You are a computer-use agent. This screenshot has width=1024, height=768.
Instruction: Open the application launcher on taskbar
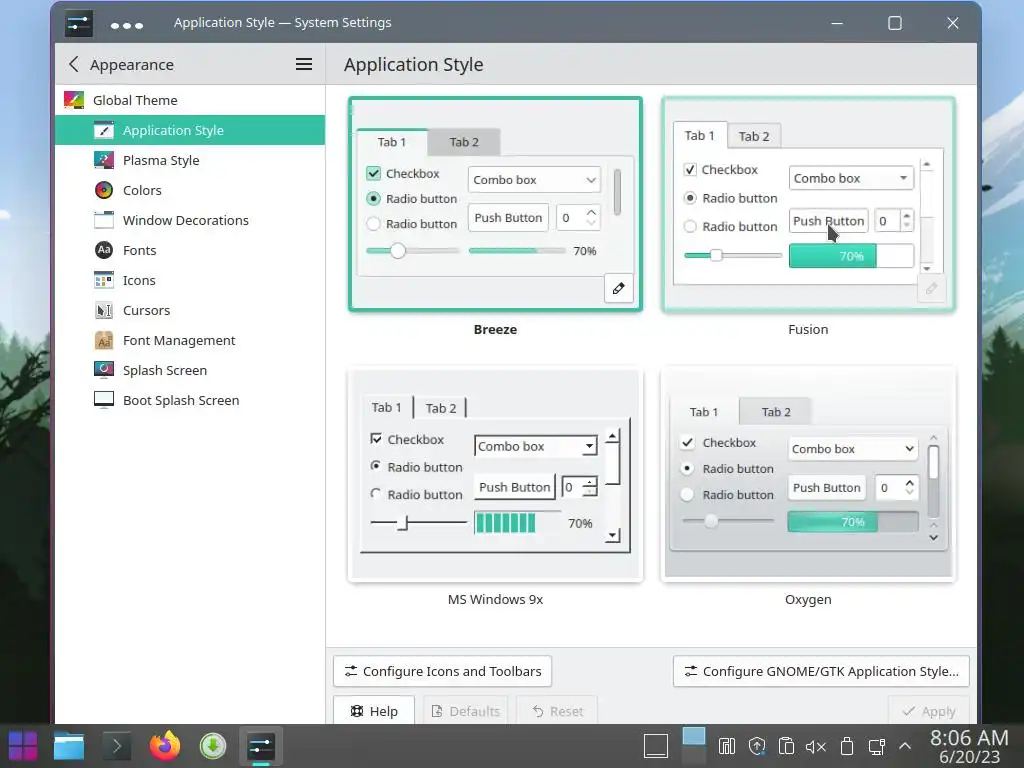click(23, 746)
